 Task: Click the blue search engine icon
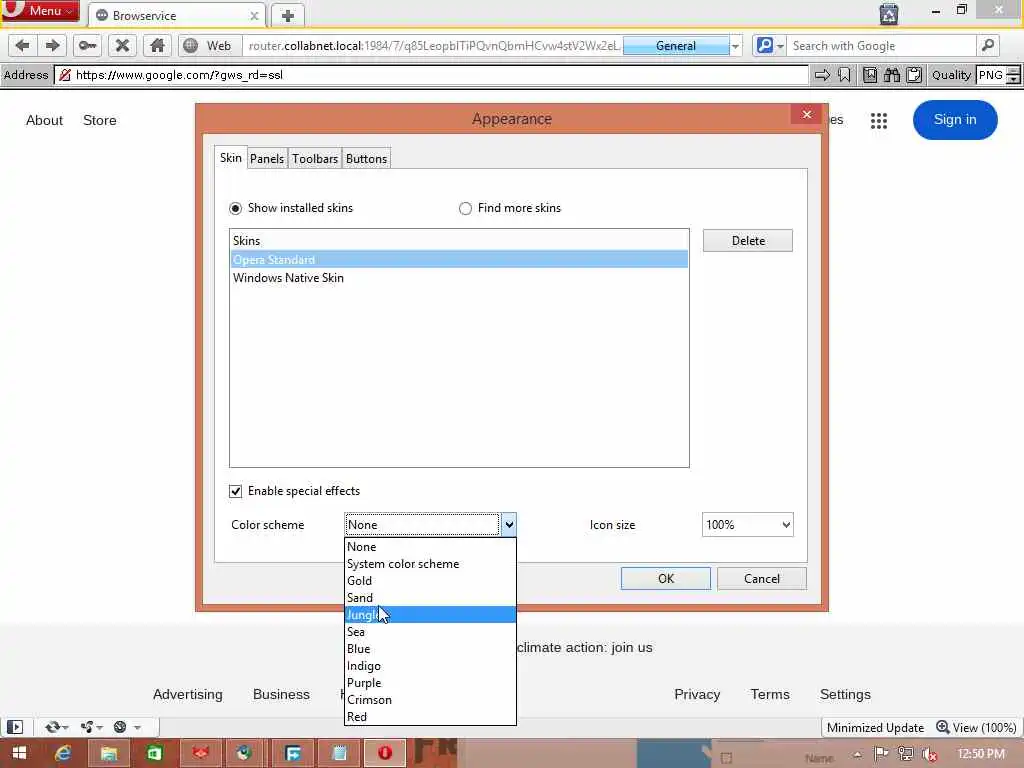pos(764,46)
